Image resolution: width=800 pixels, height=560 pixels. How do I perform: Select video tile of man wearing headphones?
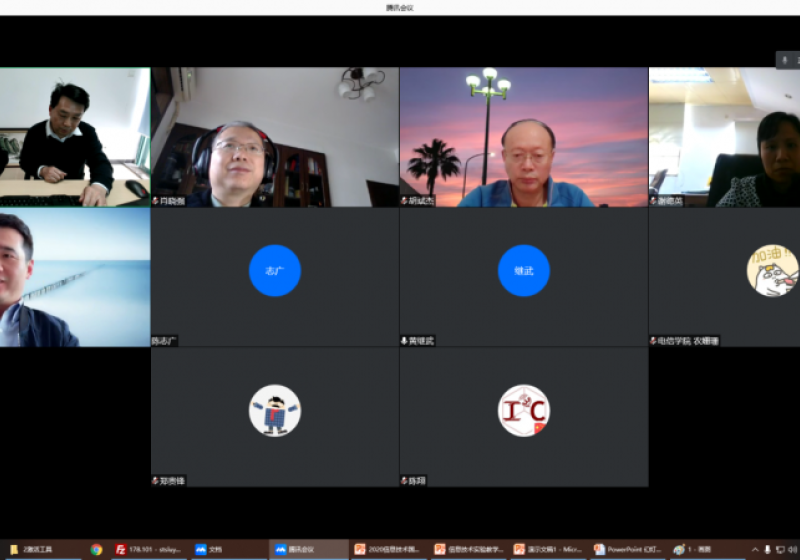pos(274,137)
